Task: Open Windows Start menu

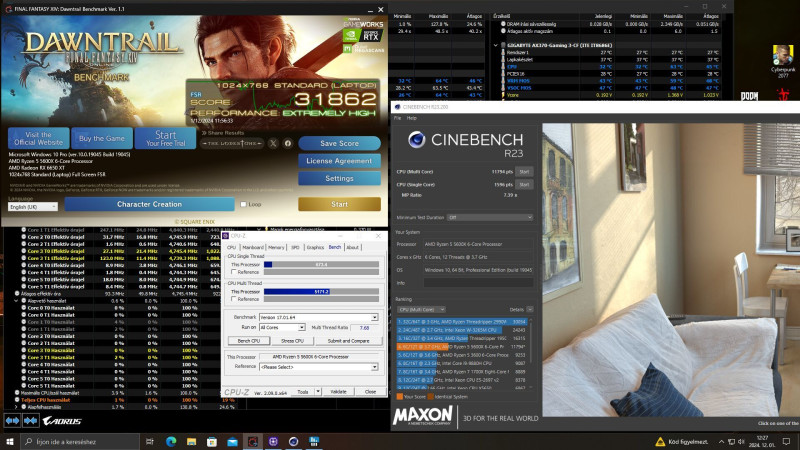Action: (x=10, y=441)
